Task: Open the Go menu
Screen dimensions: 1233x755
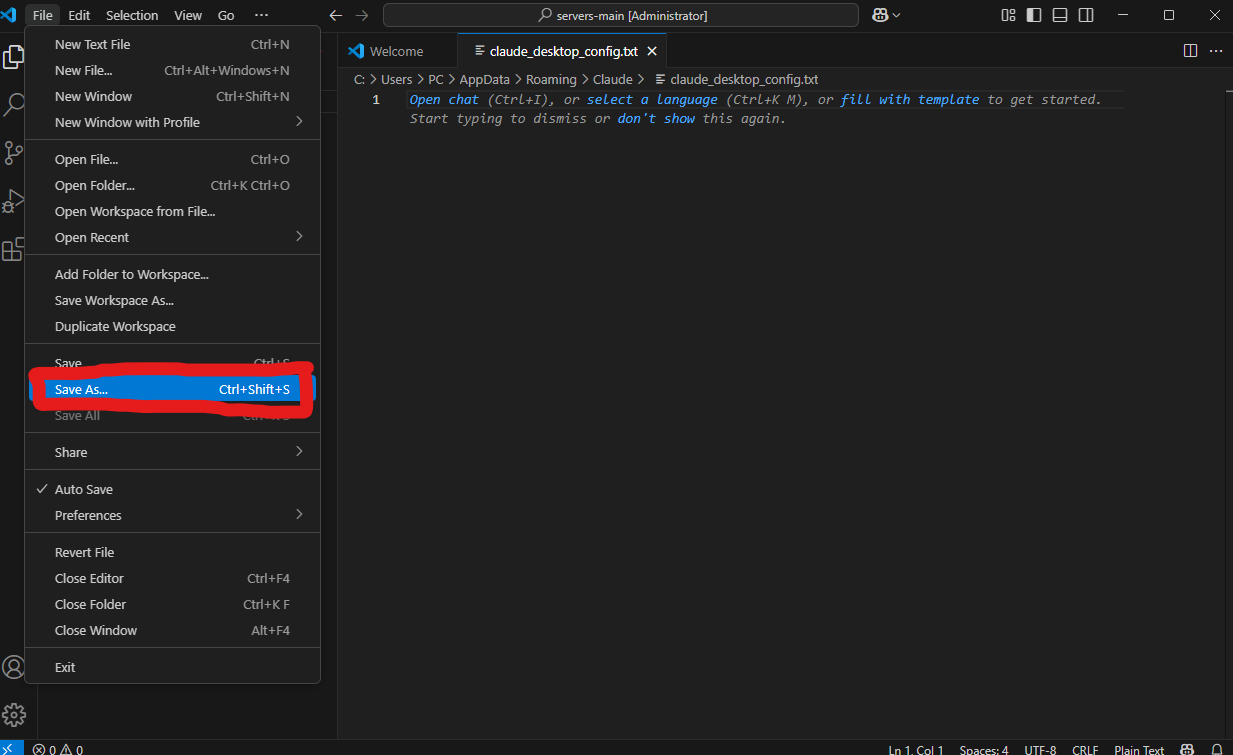Action: [x=226, y=15]
